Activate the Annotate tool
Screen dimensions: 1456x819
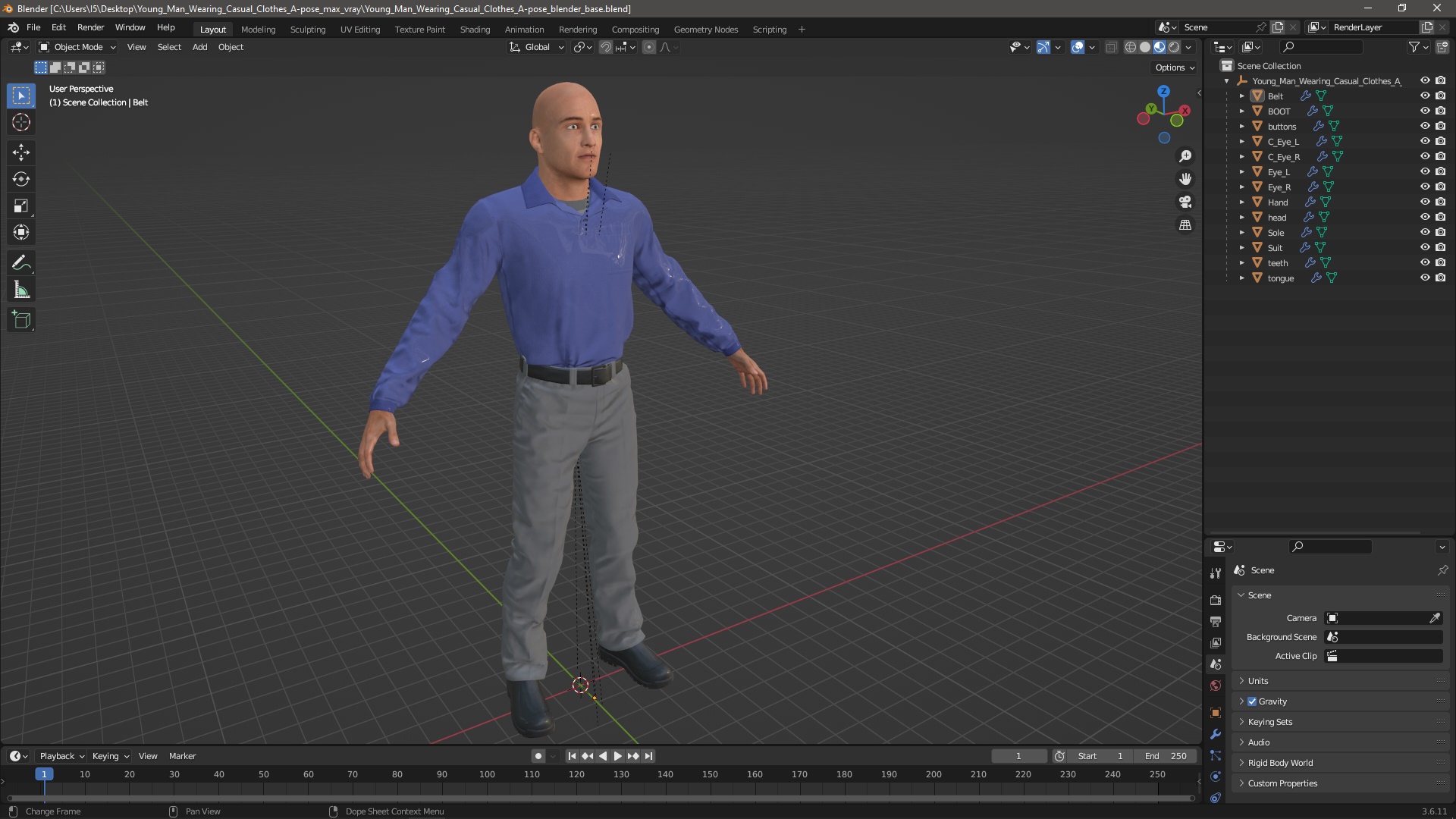click(x=21, y=263)
